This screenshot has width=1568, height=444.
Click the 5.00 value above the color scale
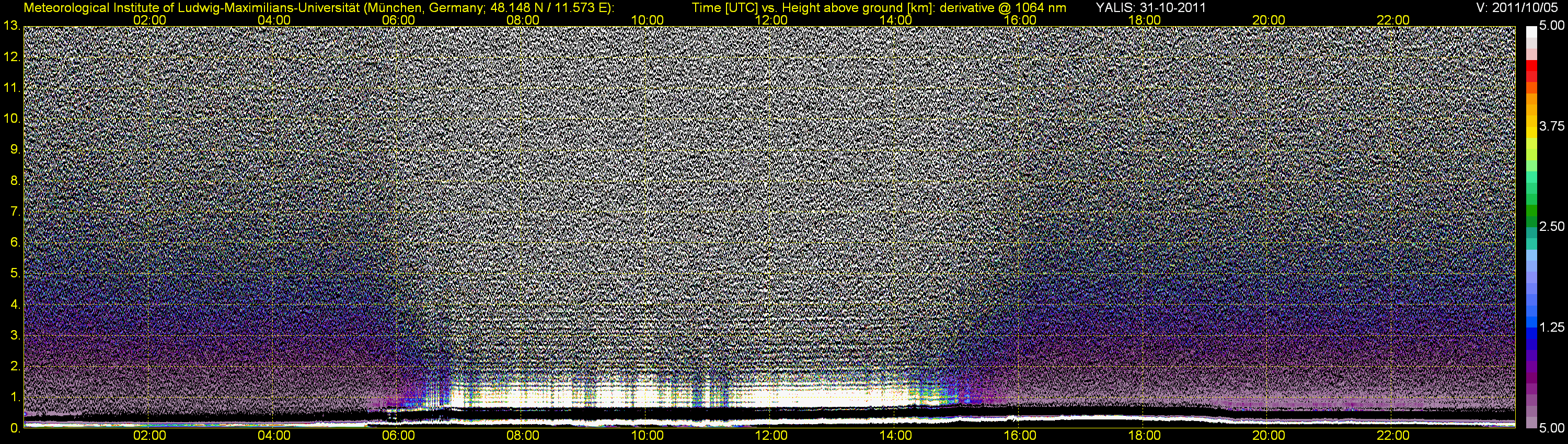click(1552, 26)
